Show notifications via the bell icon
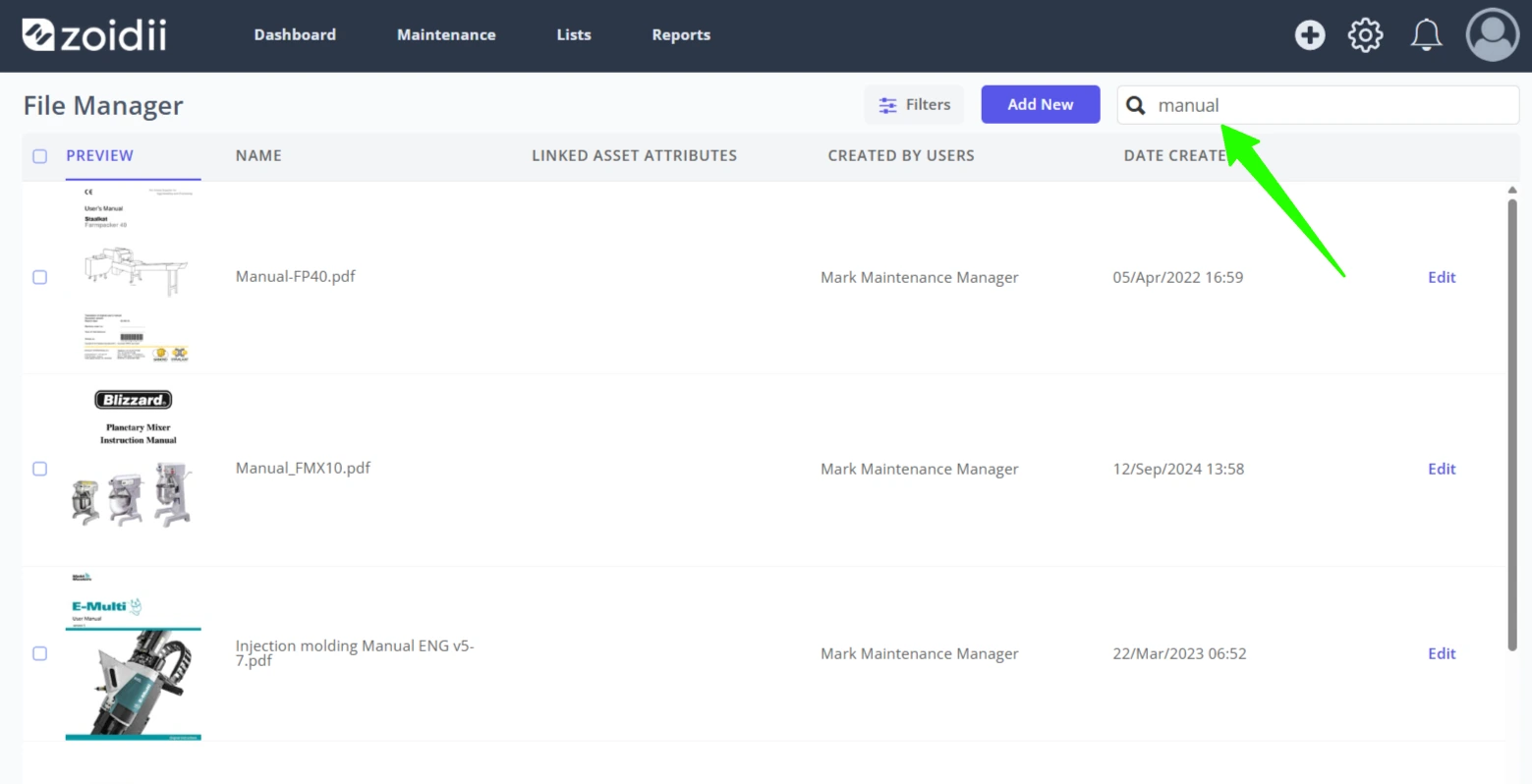This screenshot has width=1532, height=784. [x=1426, y=35]
